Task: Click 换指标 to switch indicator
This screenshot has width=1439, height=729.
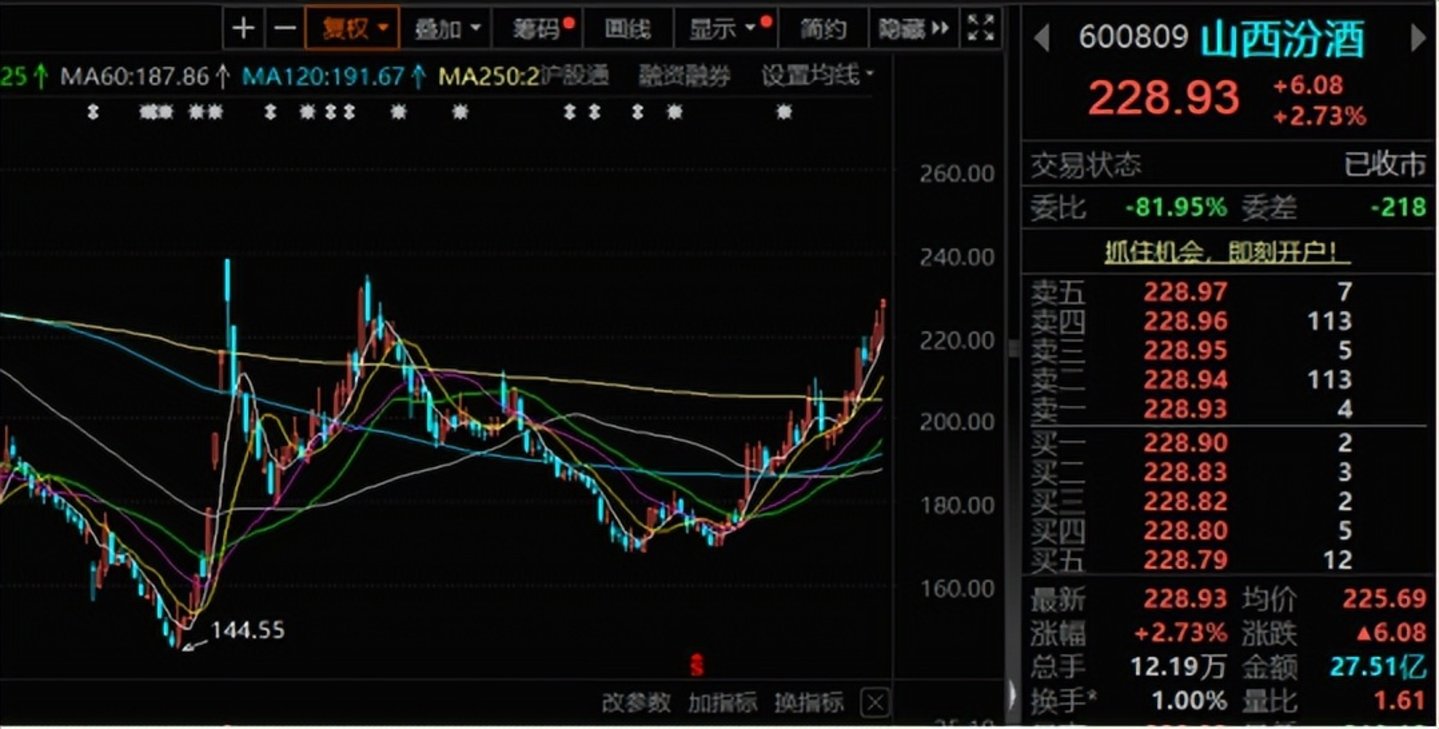Action: [809, 702]
